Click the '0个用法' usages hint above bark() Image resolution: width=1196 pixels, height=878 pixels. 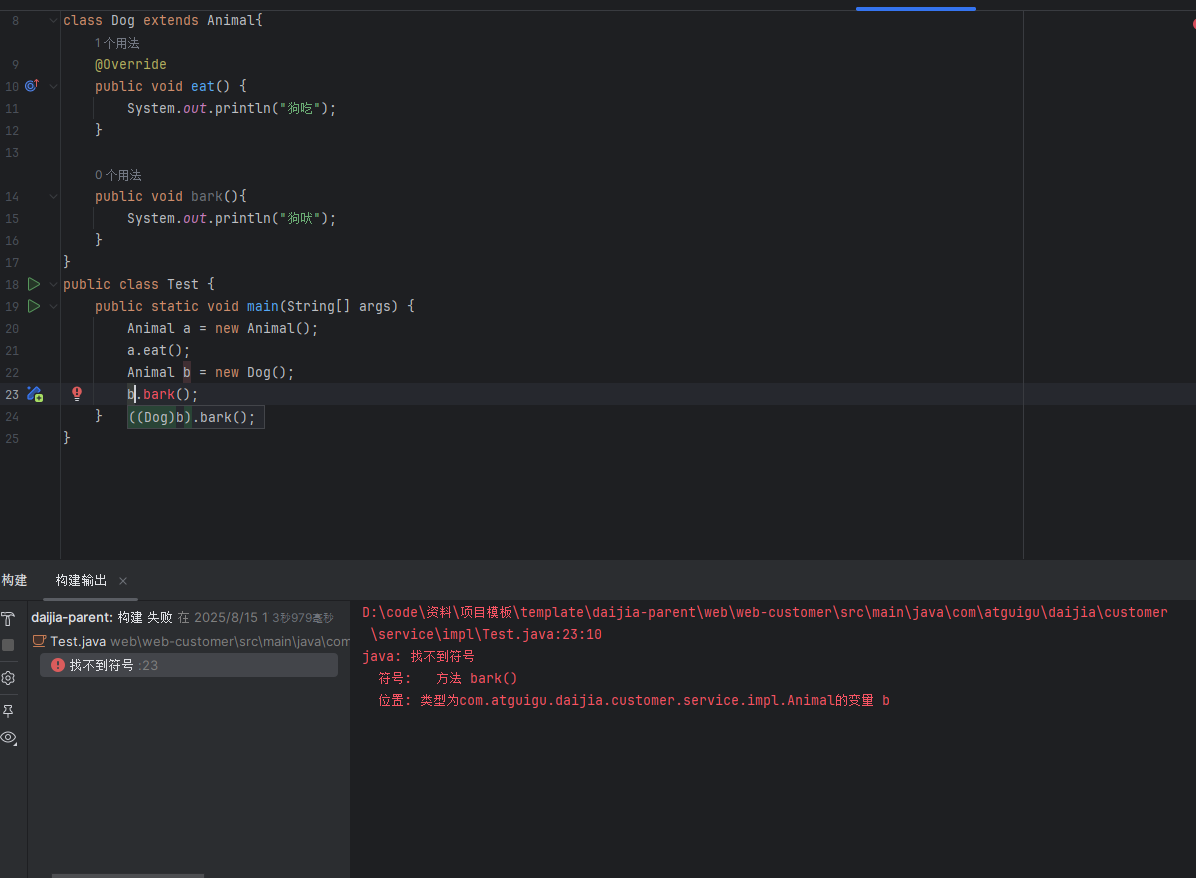[x=117, y=175]
